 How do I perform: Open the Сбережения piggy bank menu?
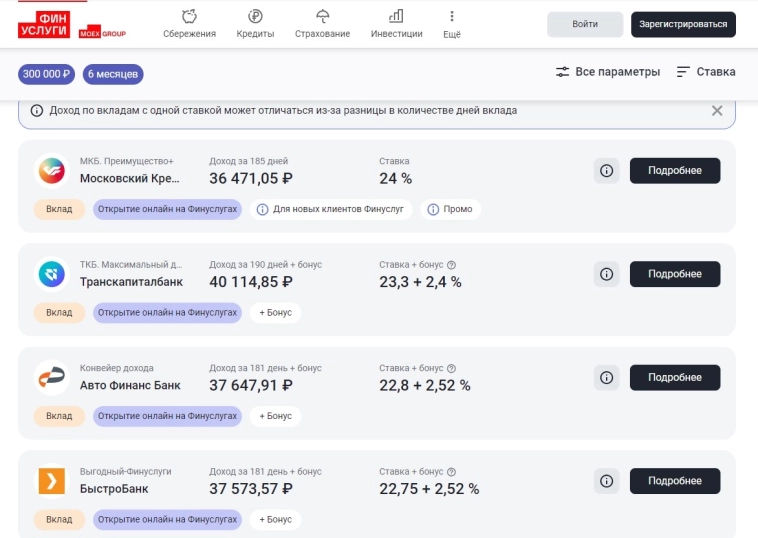189,17
